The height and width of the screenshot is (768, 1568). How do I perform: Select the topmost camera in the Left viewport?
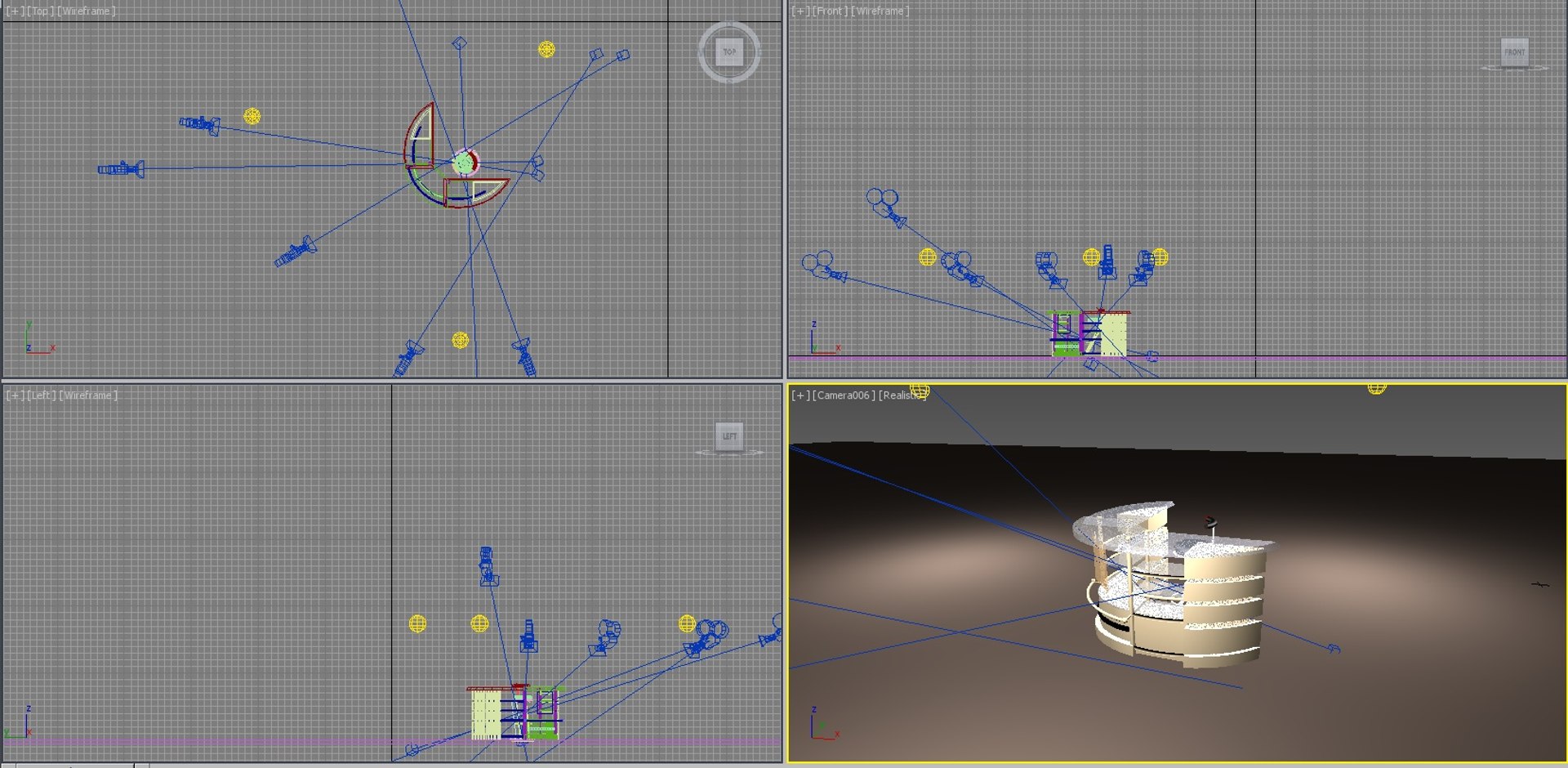point(488,566)
